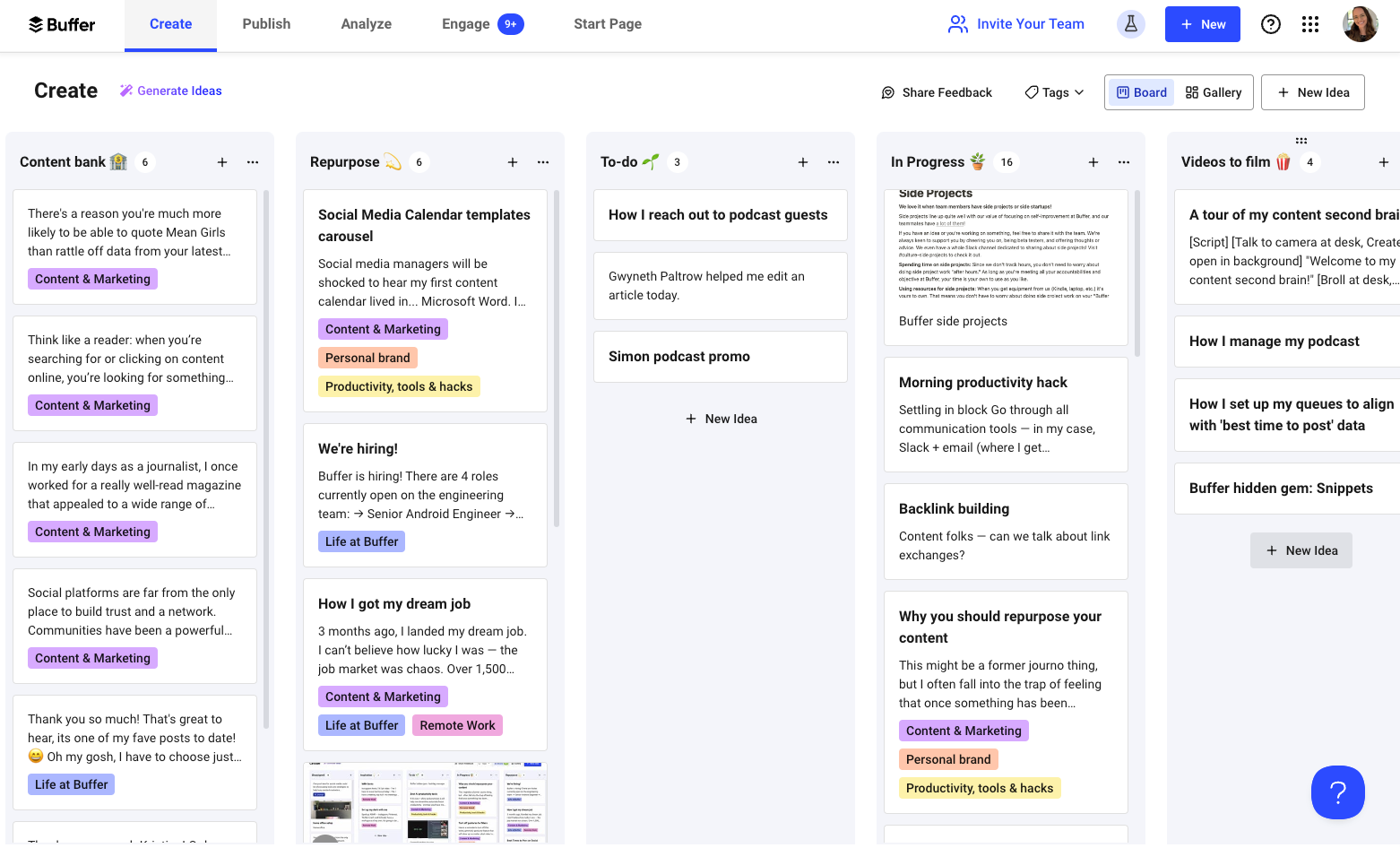Grab the Videos to film column drag handle

click(x=1301, y=141)
